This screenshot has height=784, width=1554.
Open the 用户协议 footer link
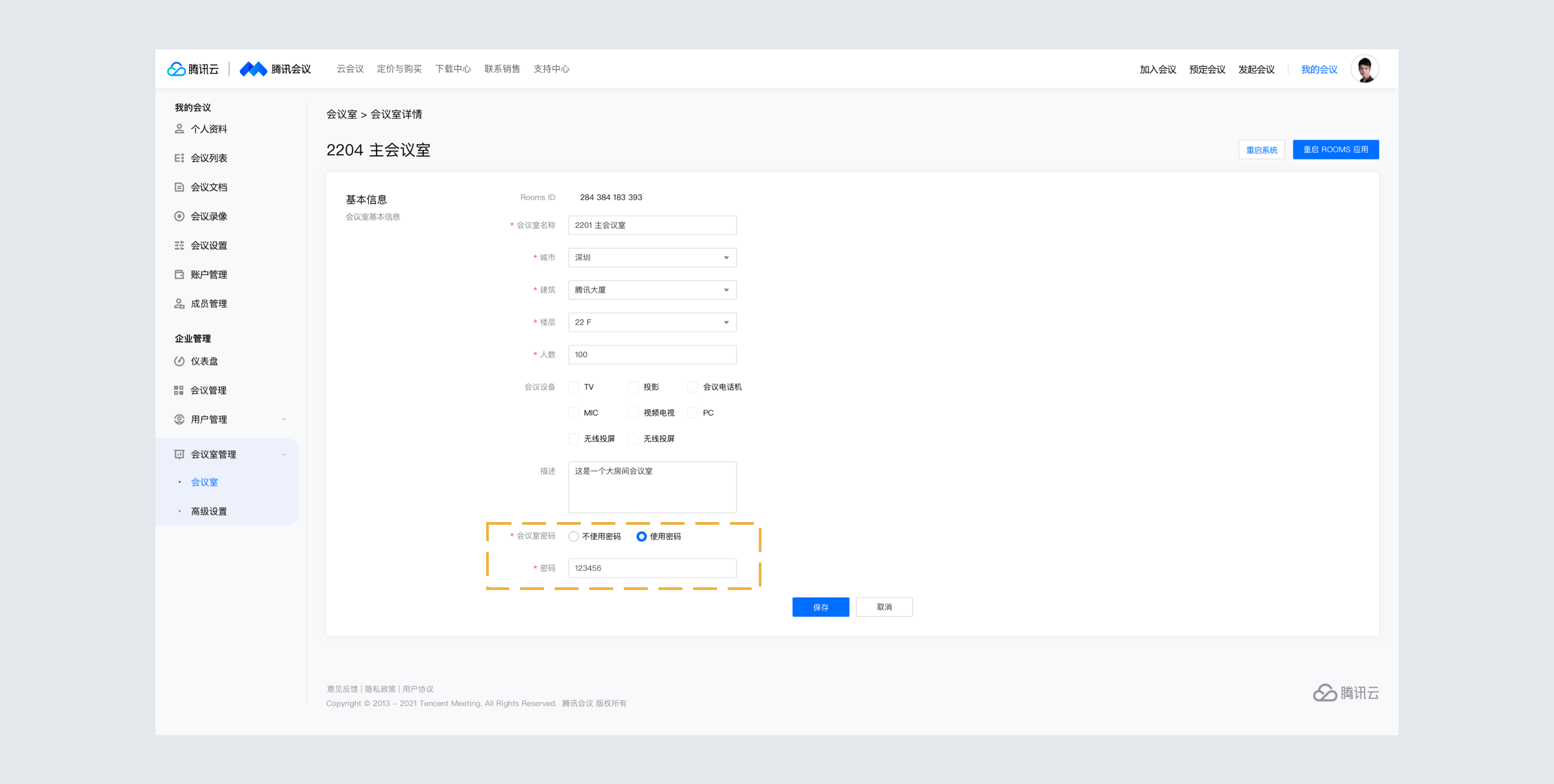point(418,689)
